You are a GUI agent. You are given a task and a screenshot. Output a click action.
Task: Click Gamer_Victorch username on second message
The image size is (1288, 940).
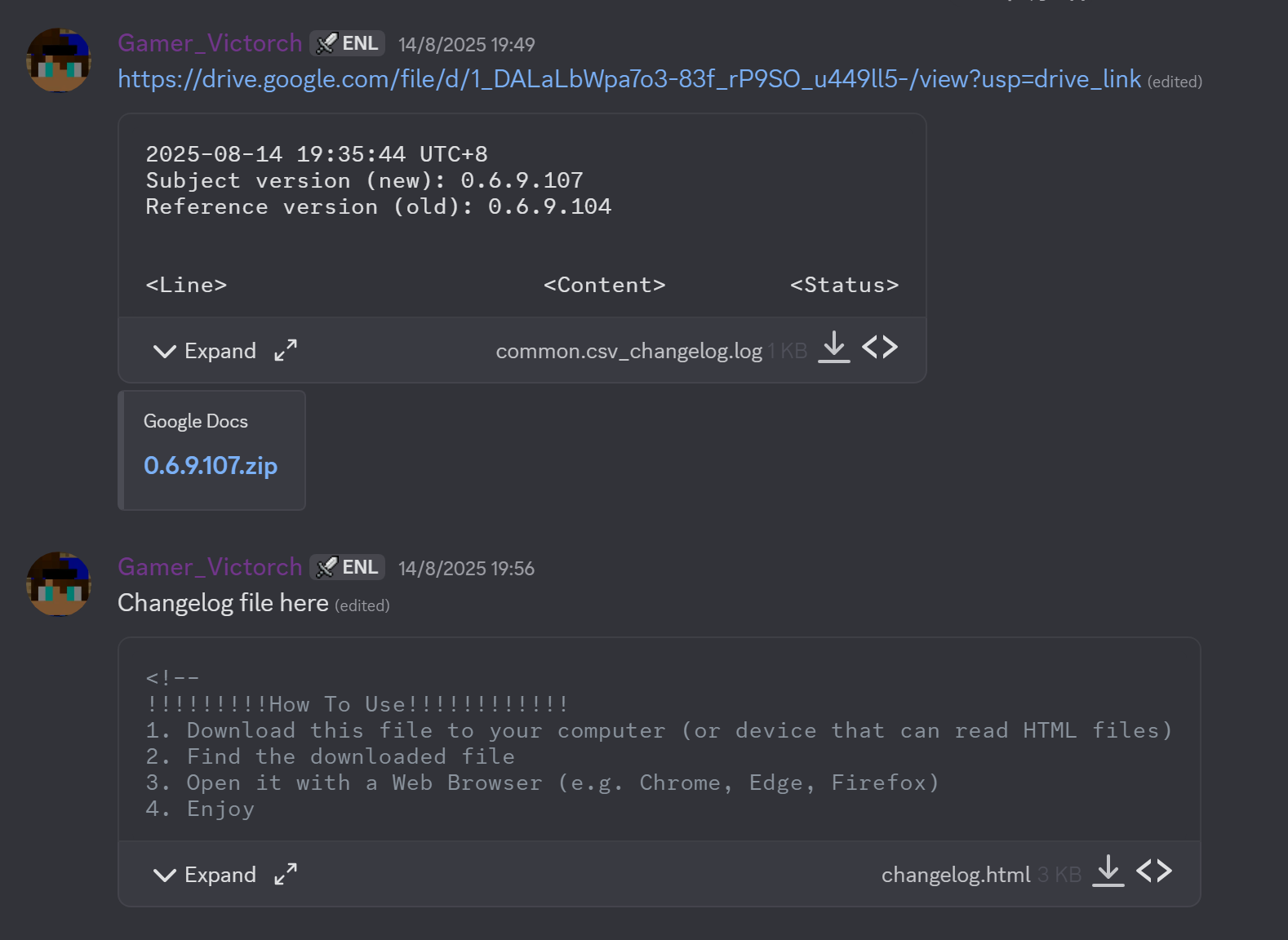[210, 567]
